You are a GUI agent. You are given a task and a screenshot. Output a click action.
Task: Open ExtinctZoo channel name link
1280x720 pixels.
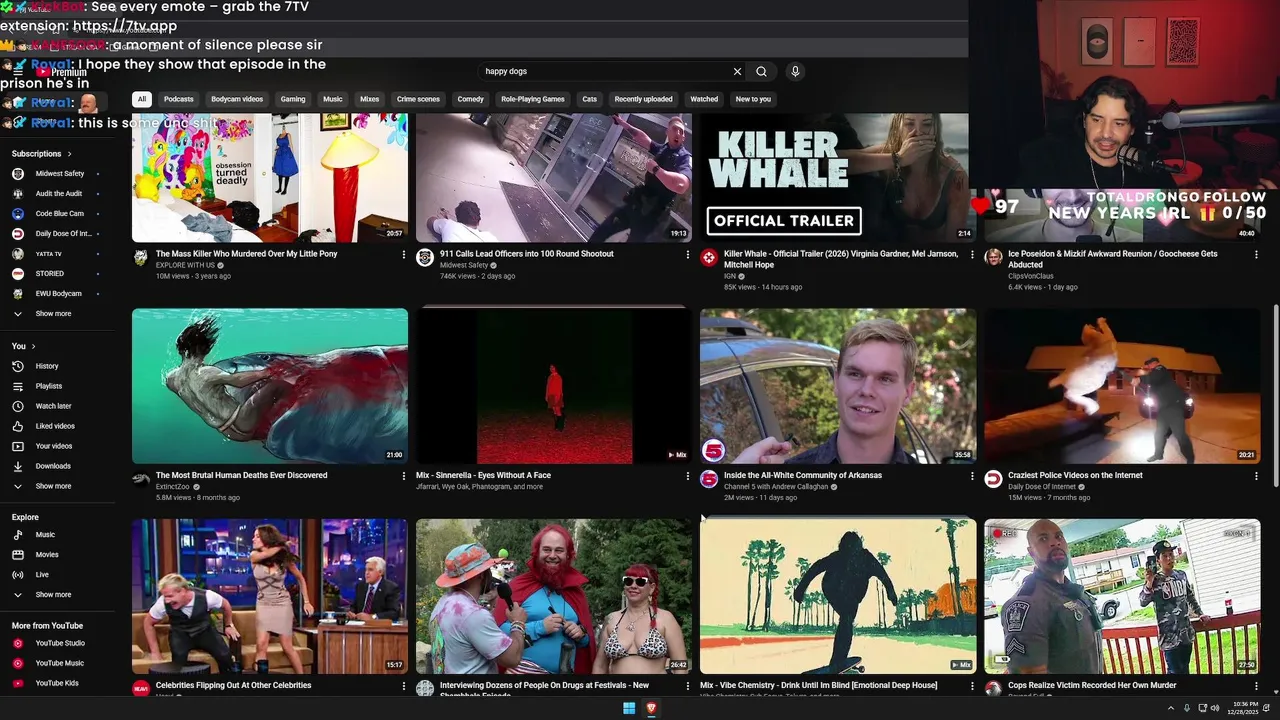click(173, 487)
